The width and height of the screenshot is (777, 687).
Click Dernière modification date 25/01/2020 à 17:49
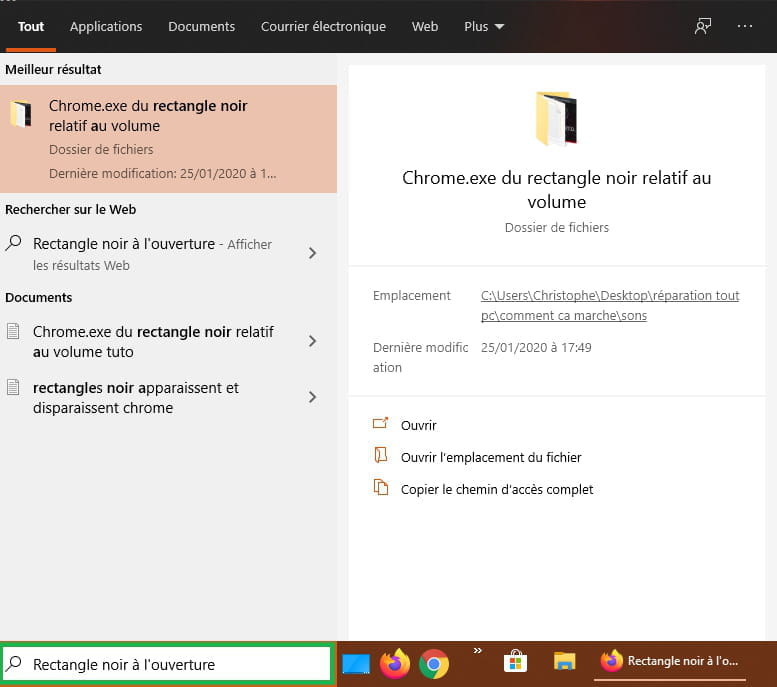point(536,347)
